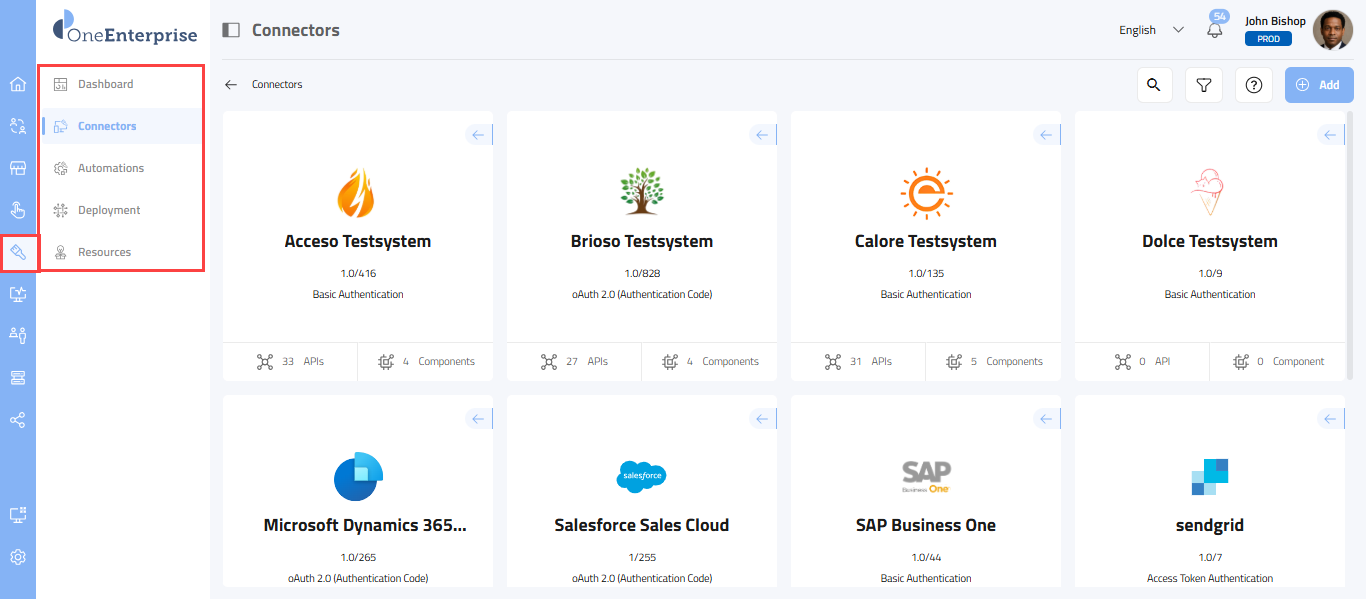Expand the Dolce Testsystem card arrow
The height and width of the screenshot is (599, 1366).
[1331, 135]
